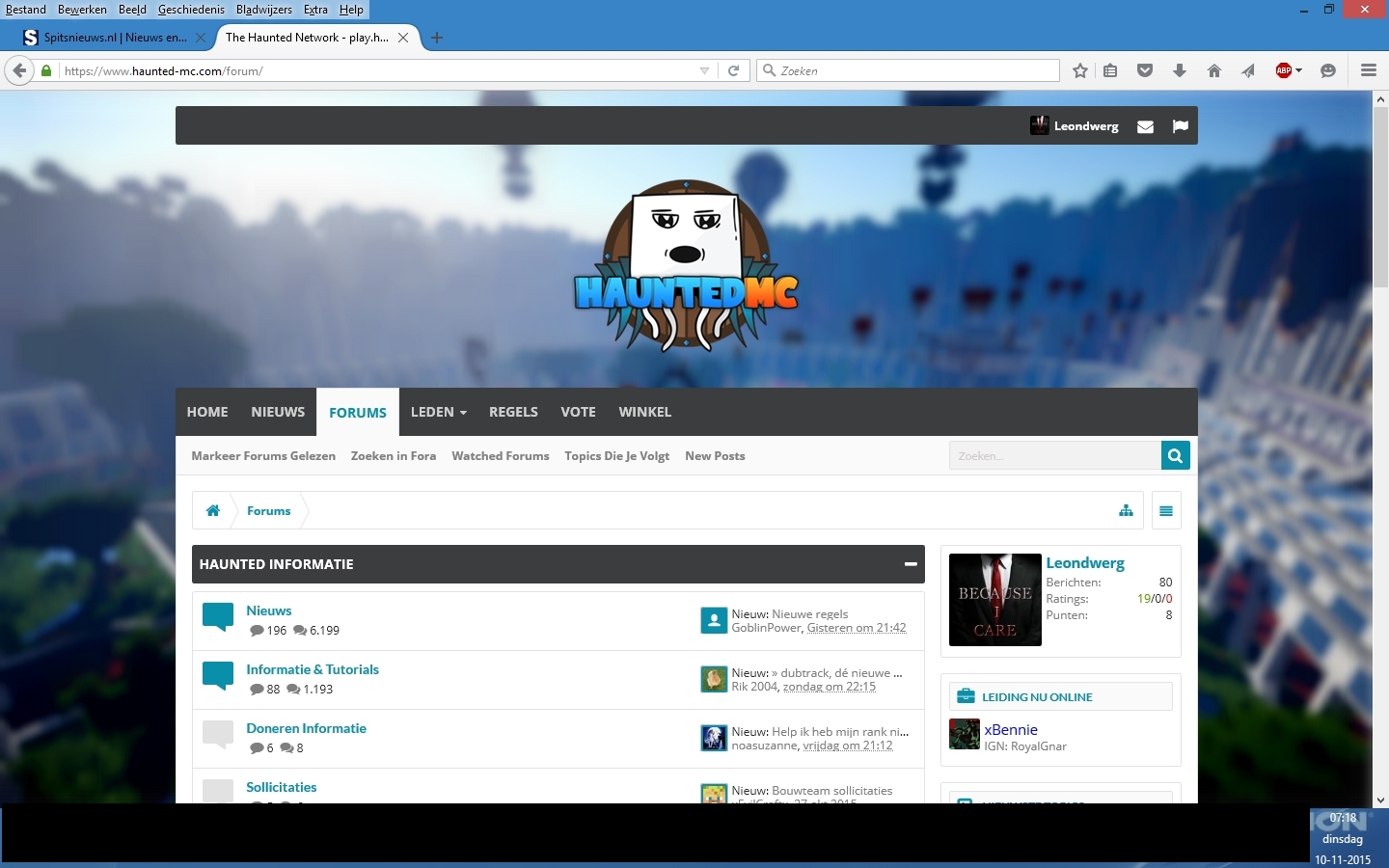1389x868 pixels.
Task: Open the URL bar history dropdown arrow
Action: point(704,70)
